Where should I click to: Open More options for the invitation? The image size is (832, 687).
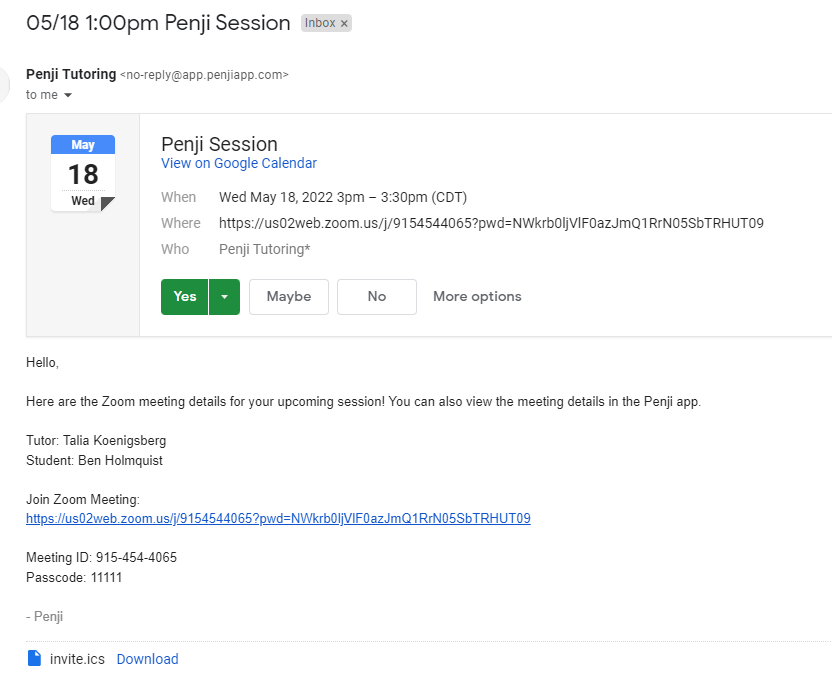pos(477,296)
